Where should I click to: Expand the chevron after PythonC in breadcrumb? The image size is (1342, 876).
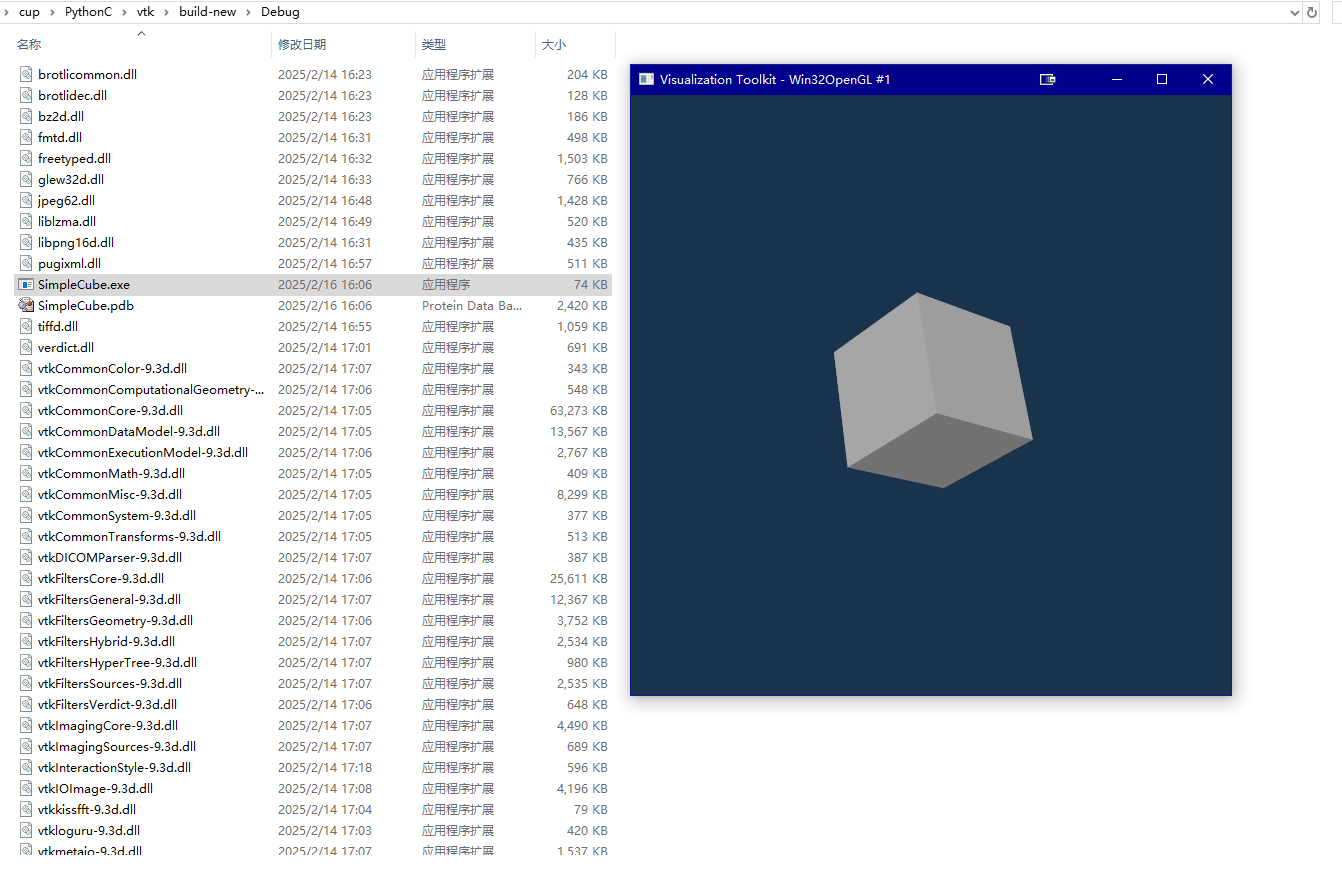tap(126, 12)
